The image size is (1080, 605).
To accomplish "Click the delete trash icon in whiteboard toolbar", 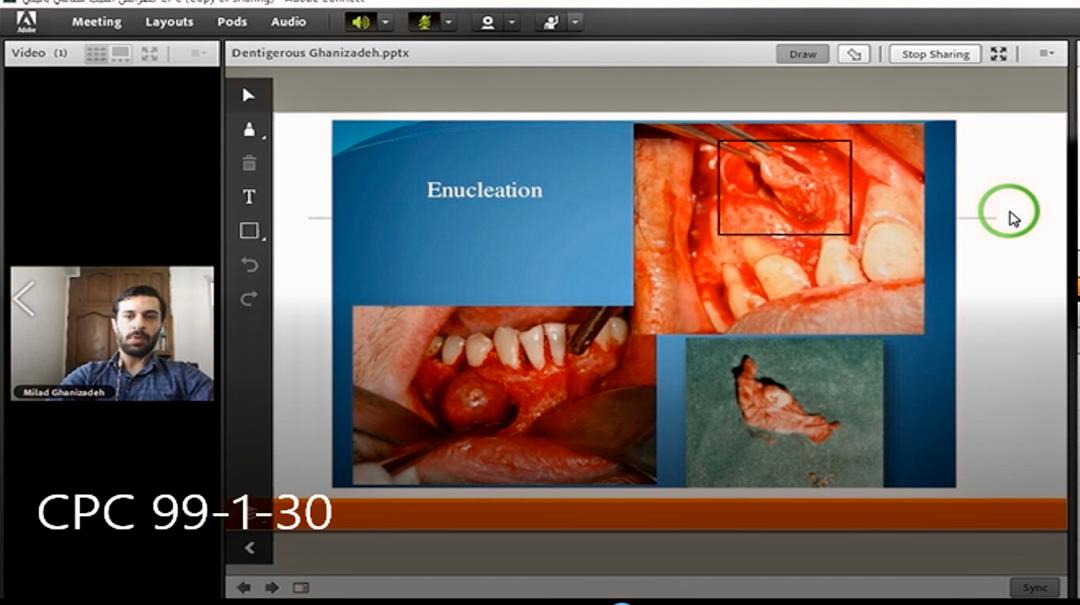I will click(249, 163).
